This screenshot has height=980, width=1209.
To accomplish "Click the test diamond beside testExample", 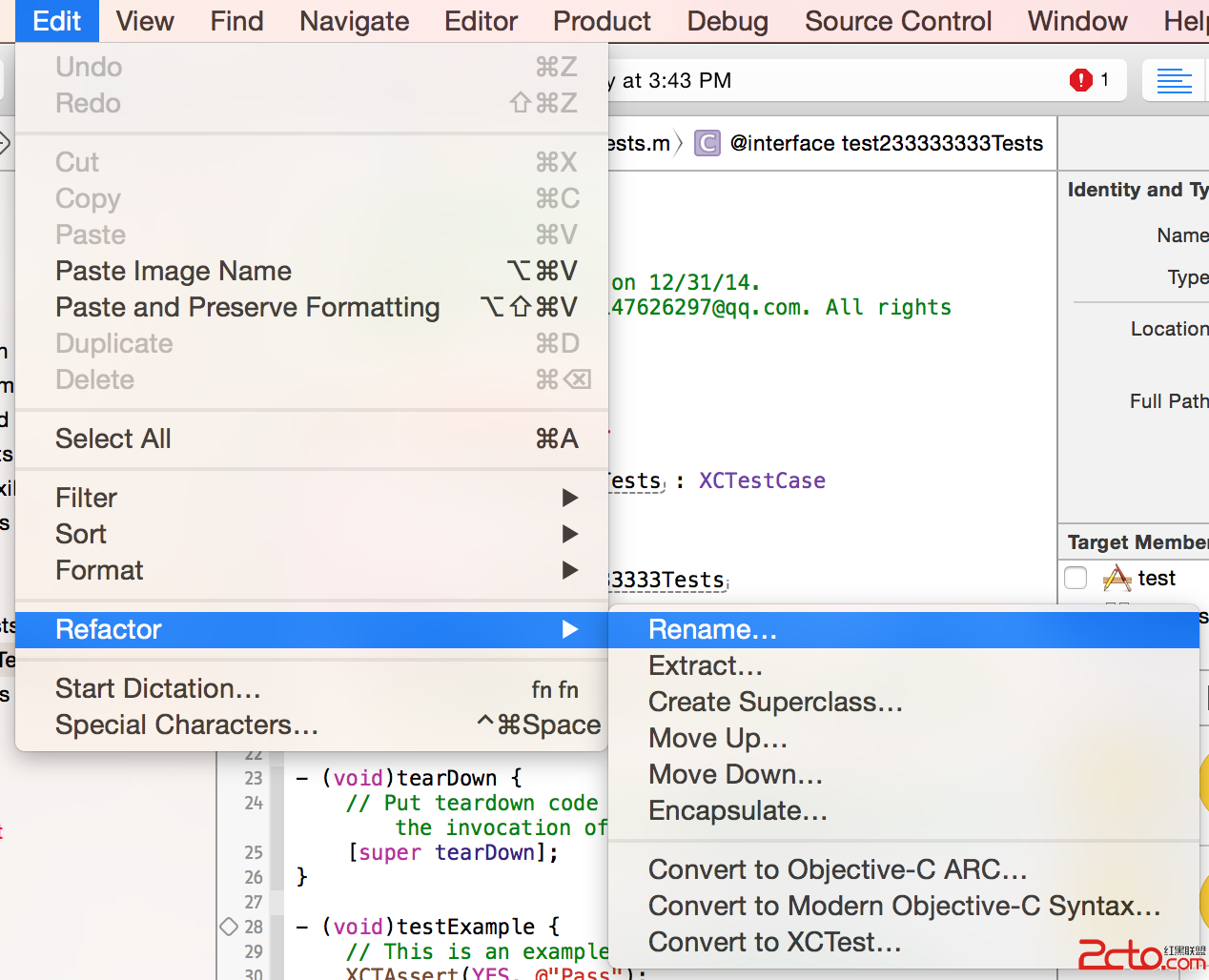I will pos(229,927).
